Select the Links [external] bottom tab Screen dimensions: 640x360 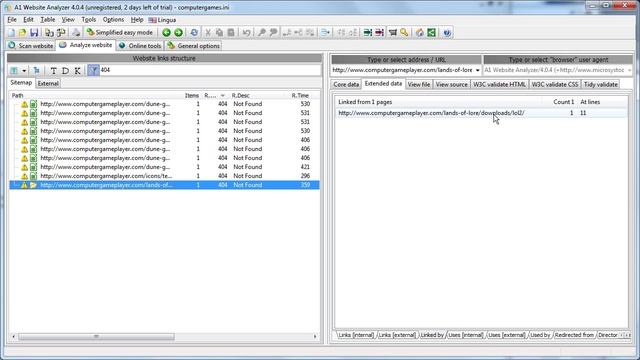pyautogui.click(x=397, y=335)
